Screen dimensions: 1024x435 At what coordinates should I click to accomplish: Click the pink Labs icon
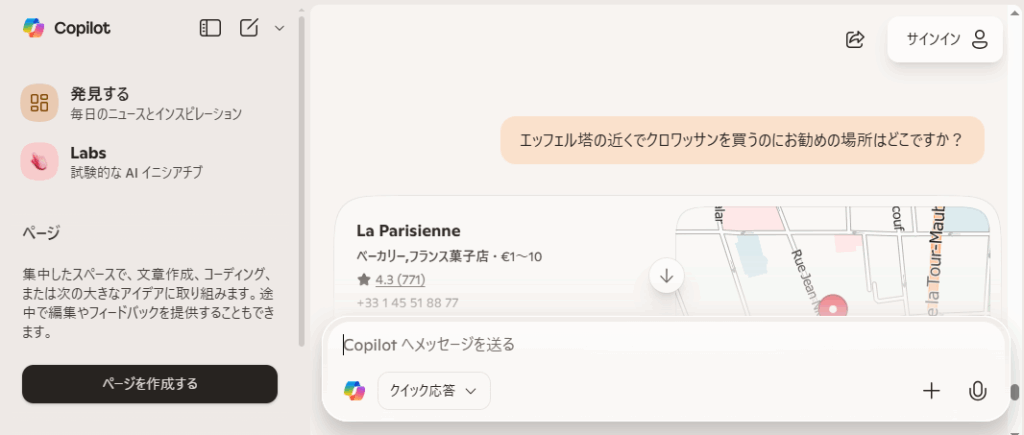coord(40,161)
